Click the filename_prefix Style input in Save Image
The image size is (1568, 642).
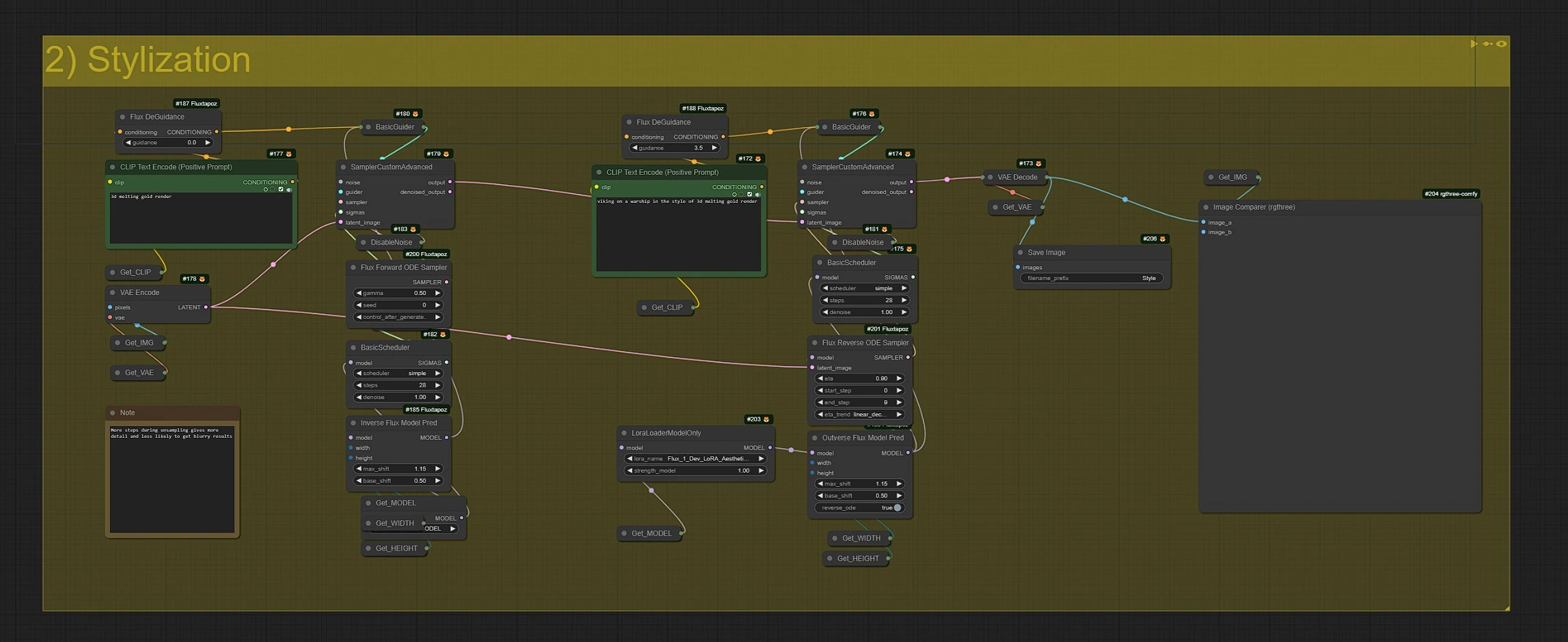click(x=1092, y=279)
